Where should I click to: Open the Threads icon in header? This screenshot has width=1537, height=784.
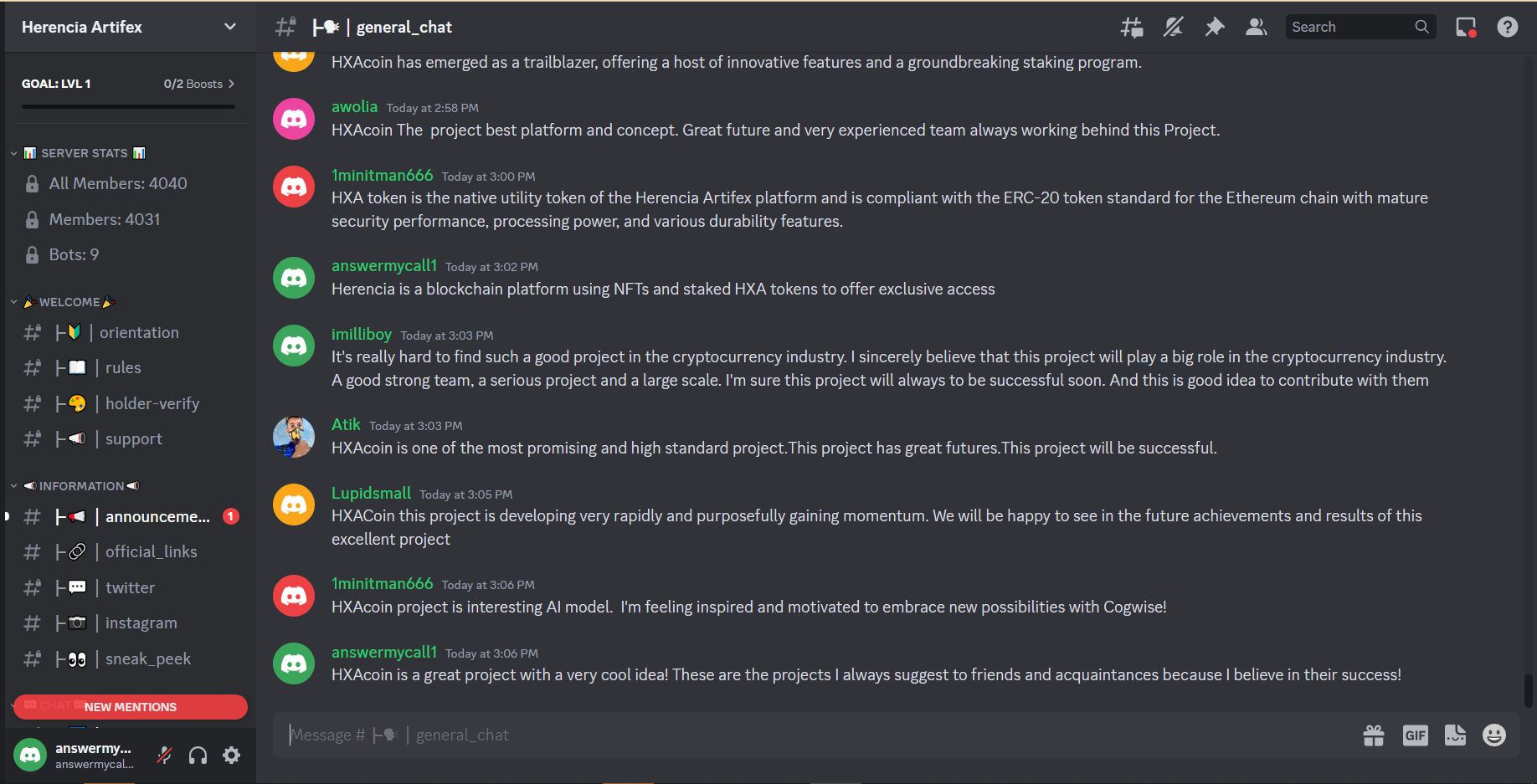[x=1132, y=28]
